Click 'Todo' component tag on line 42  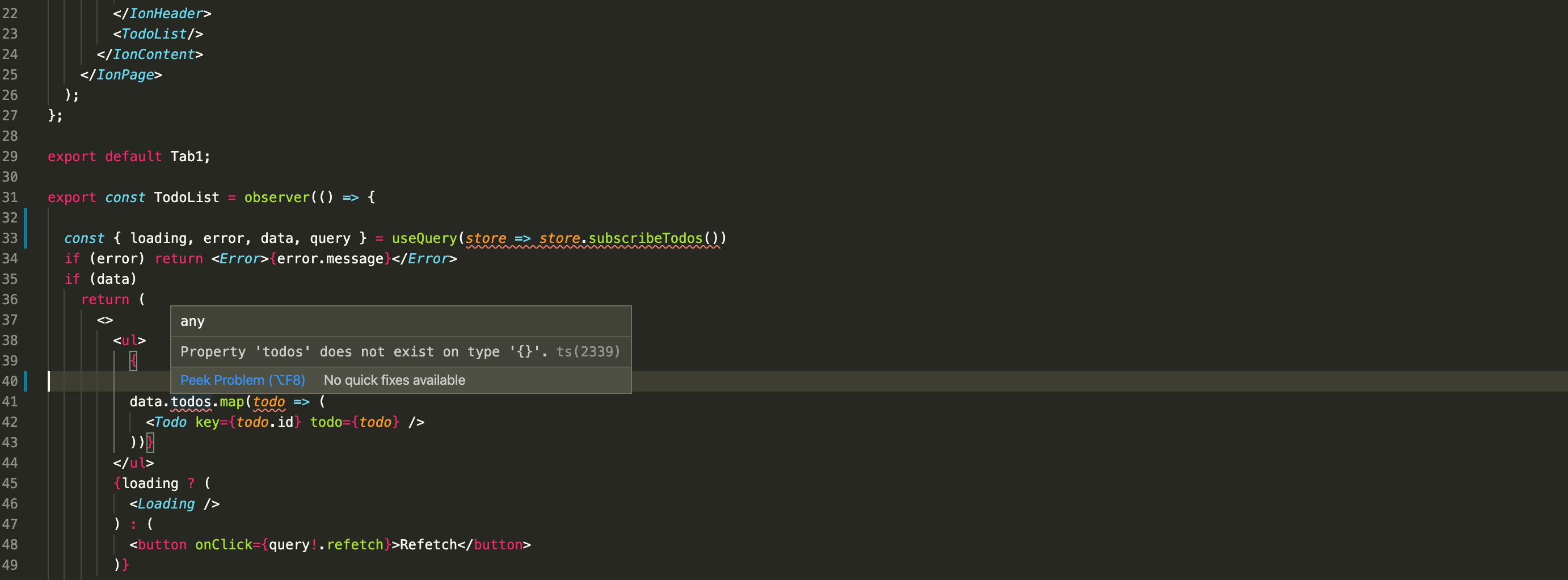[170, 422]
